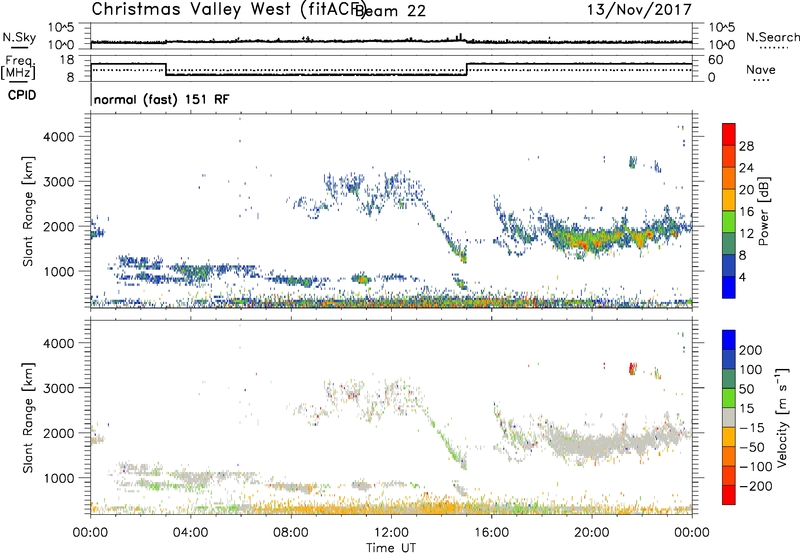Viewport: 800px width, 554px height.
Task: Click the '4000' tick in the power panel
Action: click(x=59, y=137)
